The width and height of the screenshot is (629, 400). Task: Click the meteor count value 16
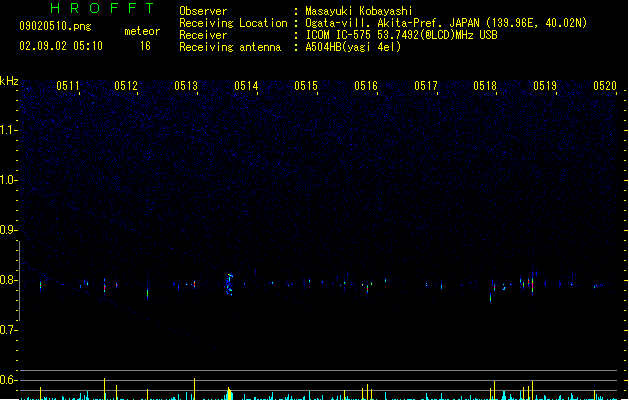[x=145, y=46]
